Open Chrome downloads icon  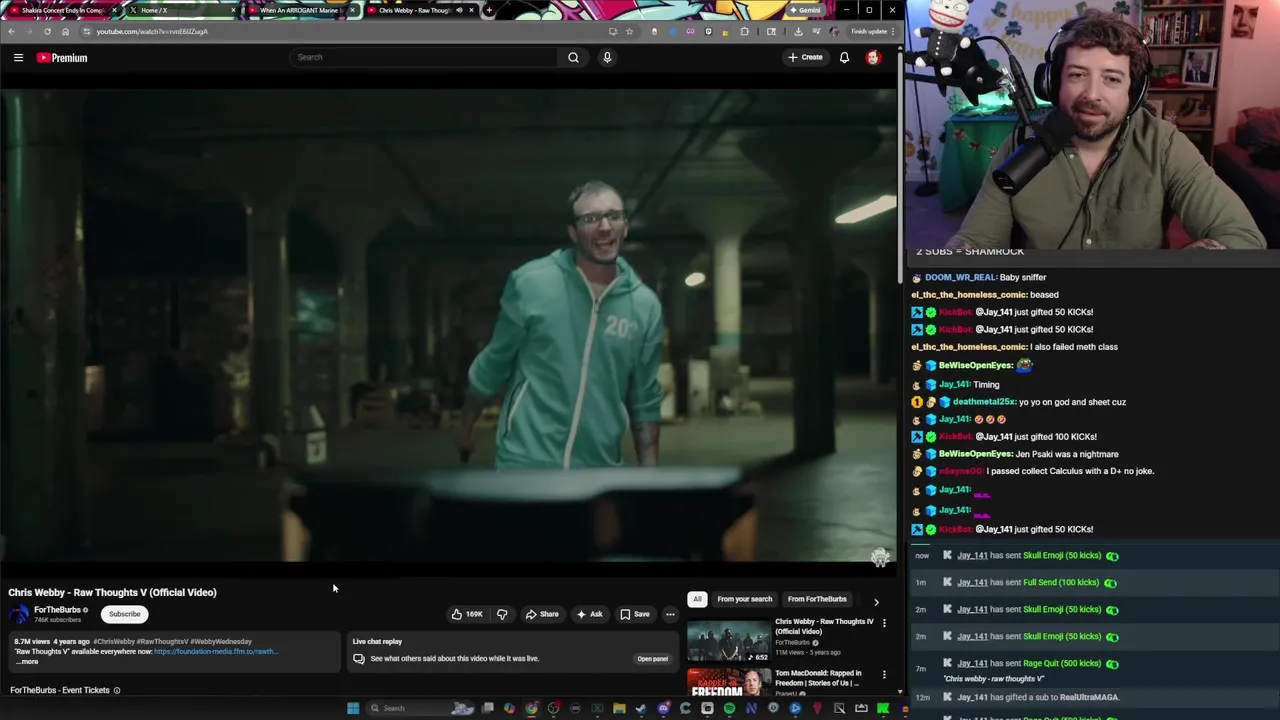tap(798, 31)
